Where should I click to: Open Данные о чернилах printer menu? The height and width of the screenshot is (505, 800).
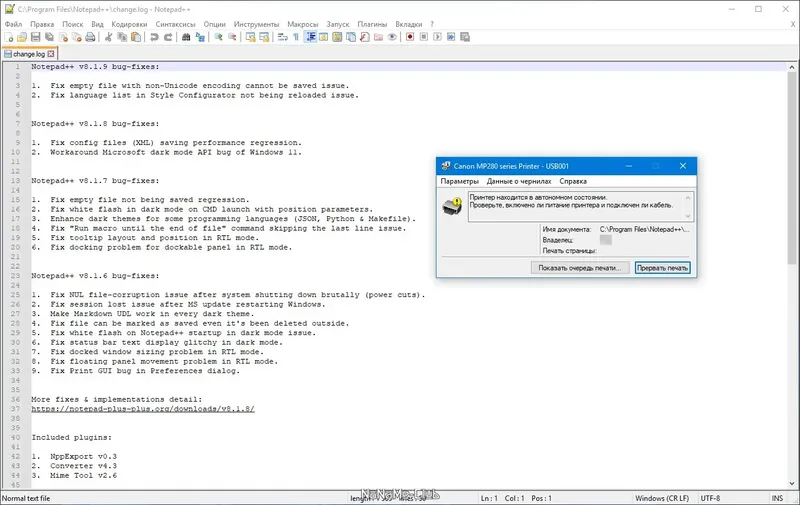tap(519, 181)
